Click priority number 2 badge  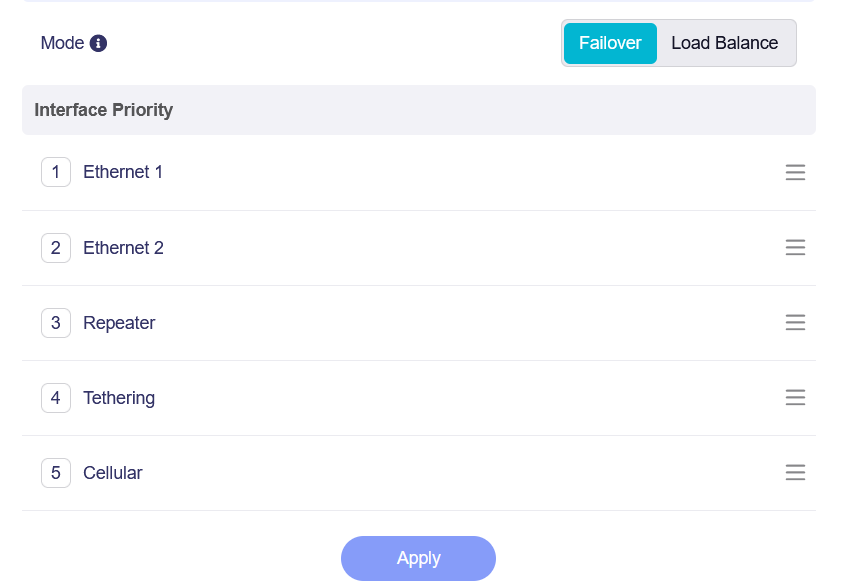[x=56, y=248]
